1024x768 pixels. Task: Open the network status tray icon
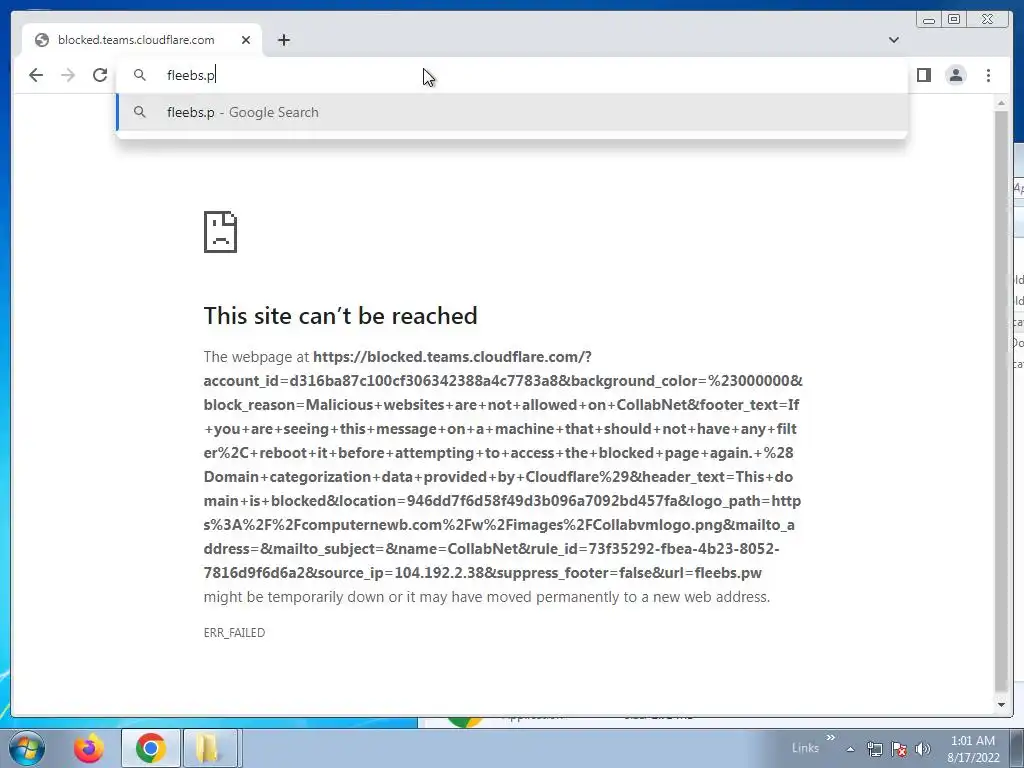[x=874, y=749]
